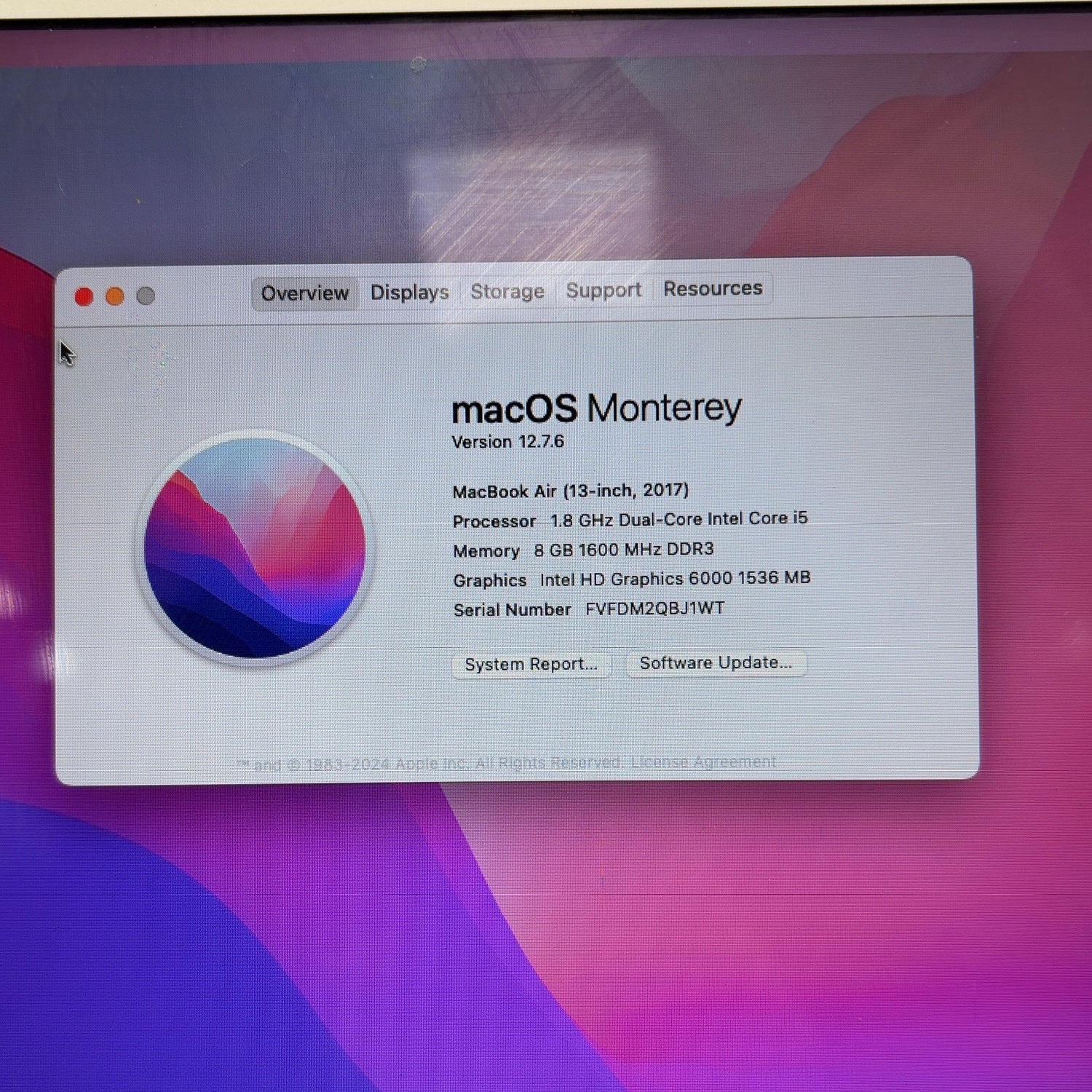Show the Resources tab
The height and width of the screenshot is (1092, 1092).
pos(713,288)
